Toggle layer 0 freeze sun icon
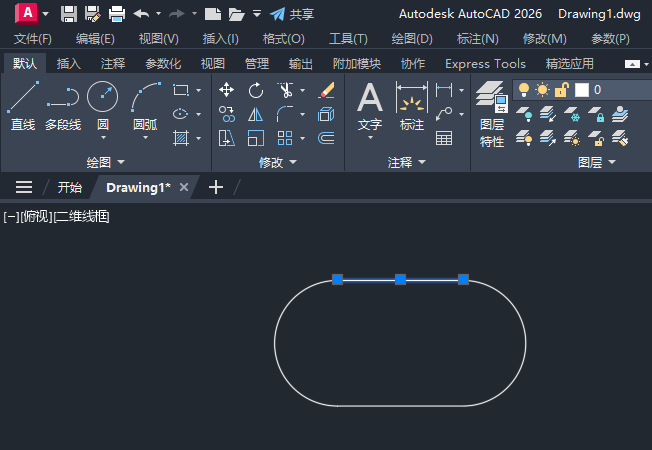Image resolution: width=652 pixels, height=450 pixels. [x=542, y=89]
